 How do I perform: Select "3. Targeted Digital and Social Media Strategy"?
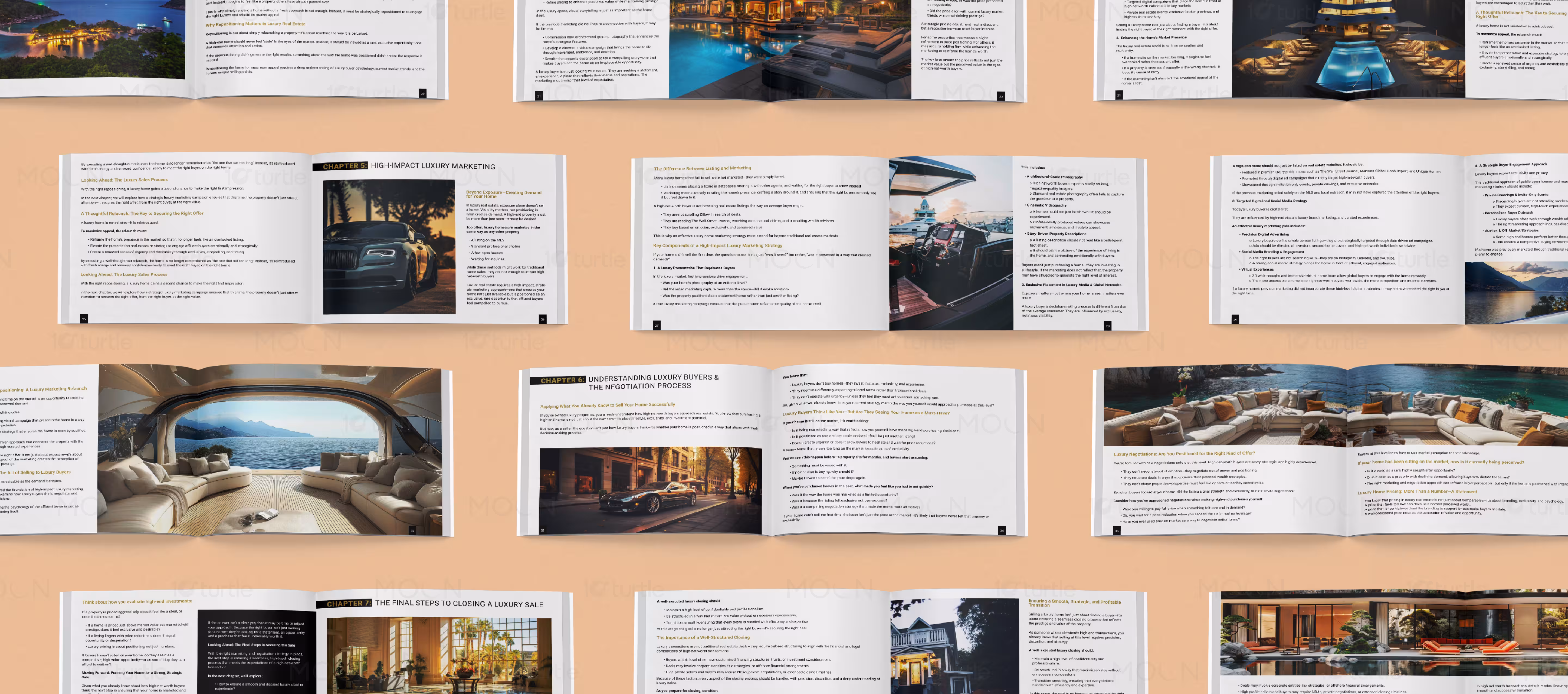pyautogui.click(x=1269, y=200)
